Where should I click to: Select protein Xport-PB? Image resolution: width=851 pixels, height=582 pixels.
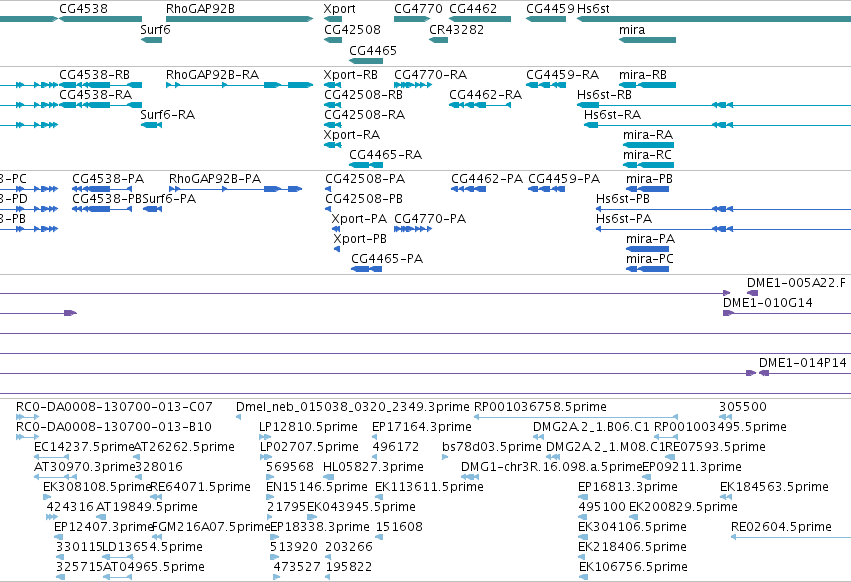pos(360,239)
